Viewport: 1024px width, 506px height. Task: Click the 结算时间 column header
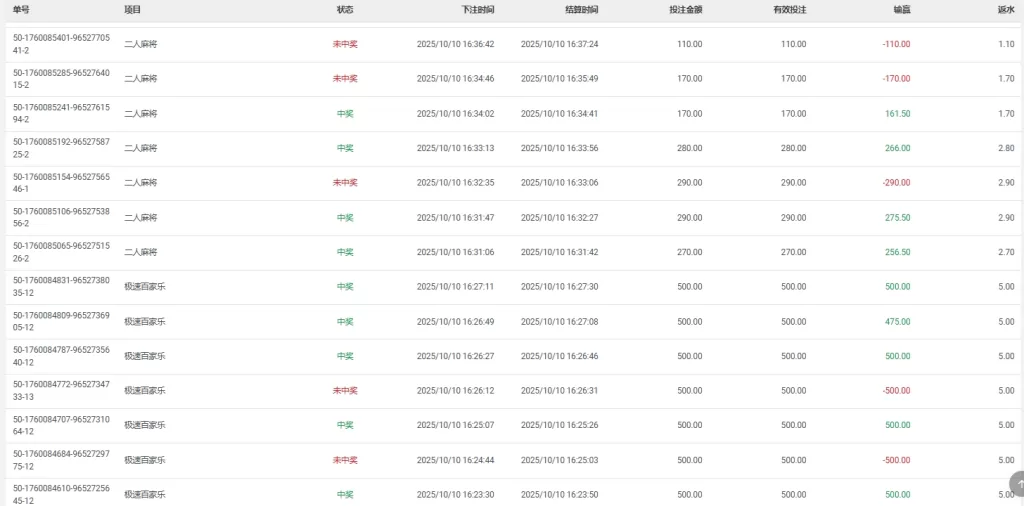(x=581, y=9)
